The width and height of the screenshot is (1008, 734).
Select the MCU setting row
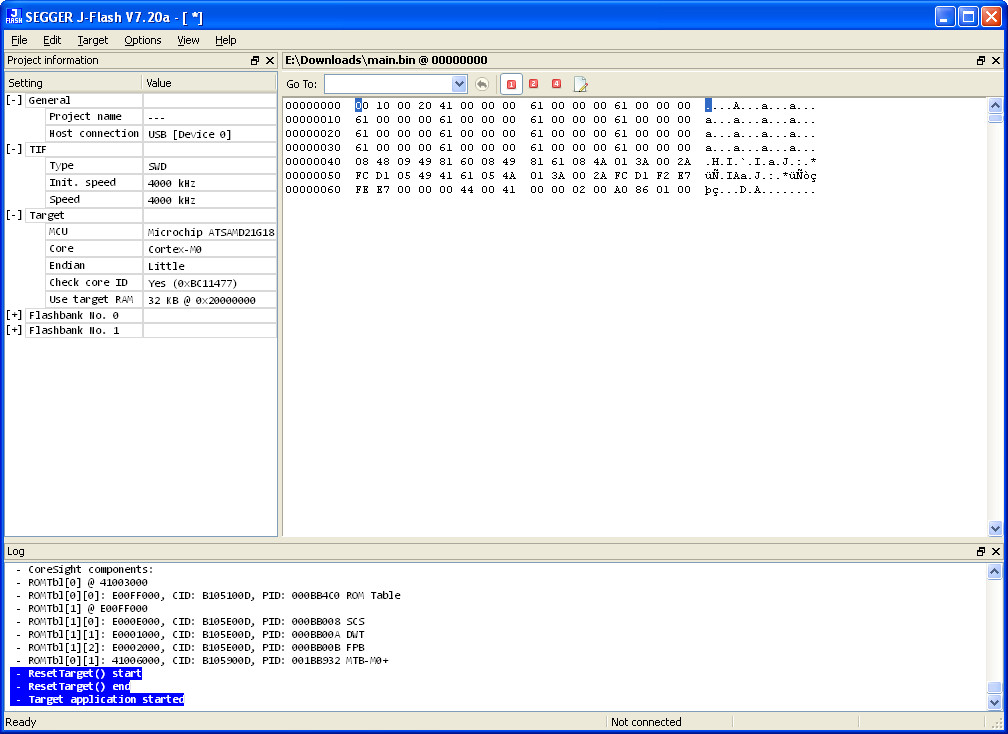pos(161,232)
